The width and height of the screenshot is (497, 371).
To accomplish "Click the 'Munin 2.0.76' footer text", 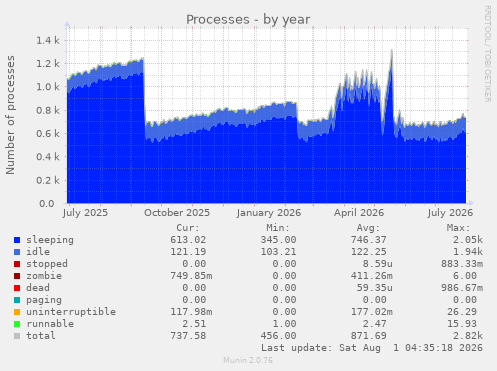I will pyautogui.click(x=248, y=360).
